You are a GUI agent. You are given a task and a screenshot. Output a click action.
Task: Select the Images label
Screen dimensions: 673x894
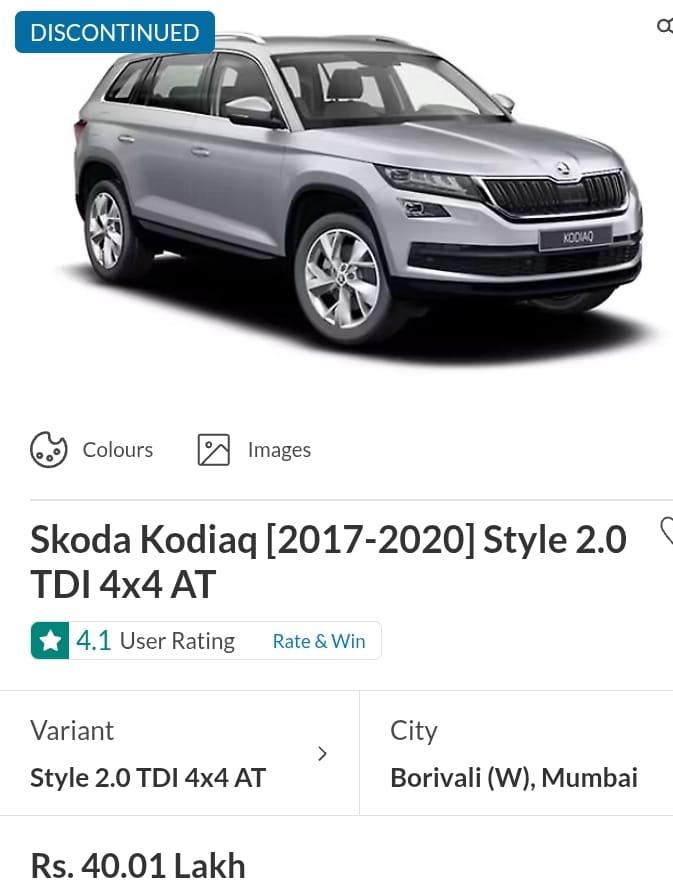pos(279,450)
